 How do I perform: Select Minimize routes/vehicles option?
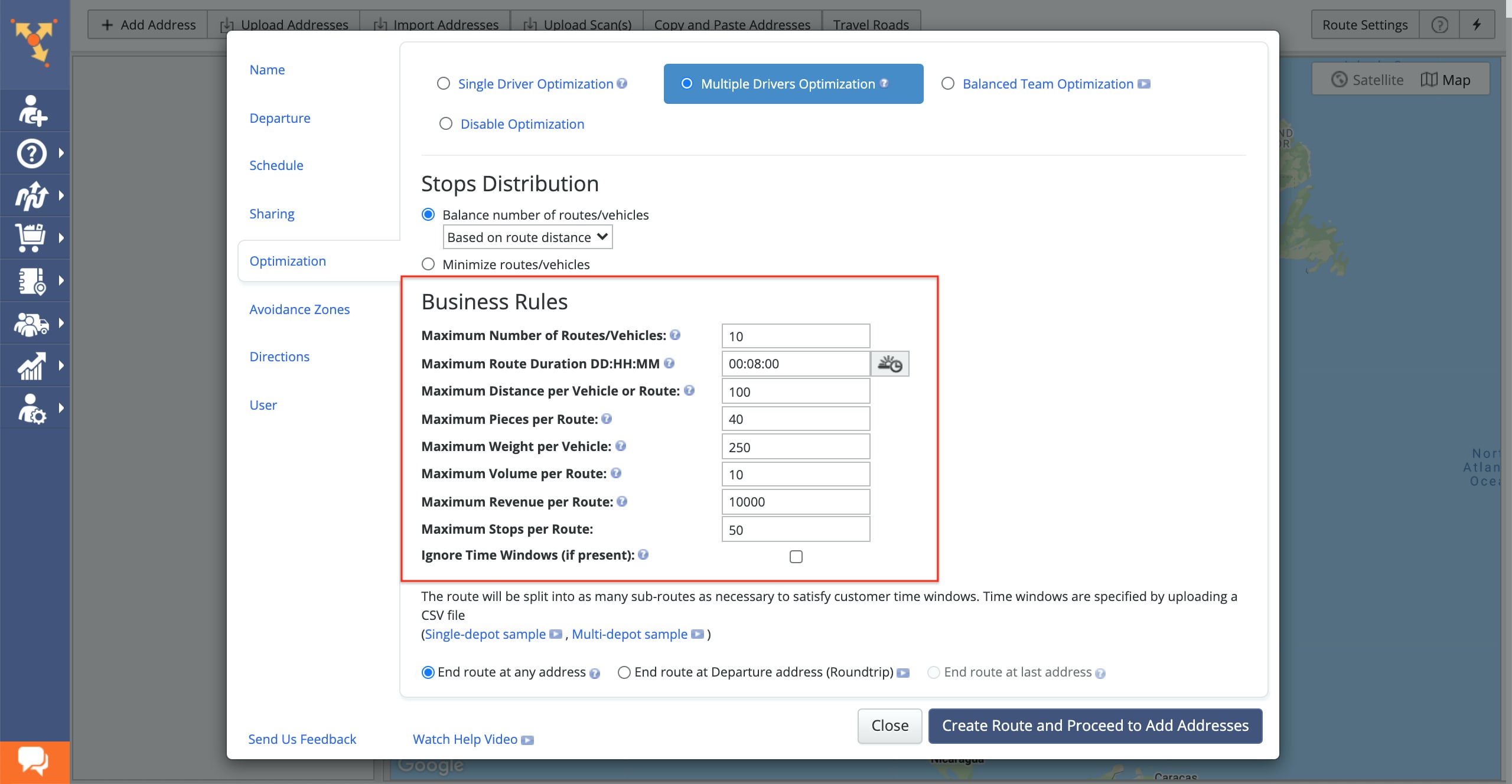[428, 264]
